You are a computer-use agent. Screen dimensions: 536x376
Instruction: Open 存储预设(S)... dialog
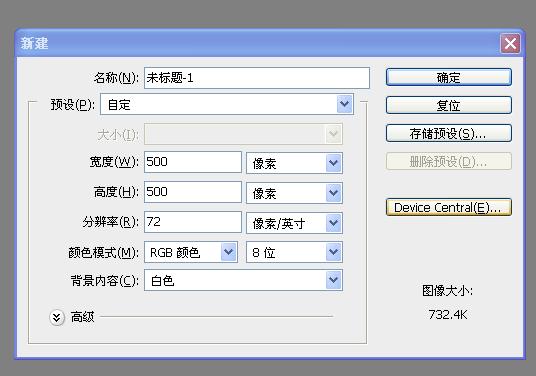pos(448,133)
